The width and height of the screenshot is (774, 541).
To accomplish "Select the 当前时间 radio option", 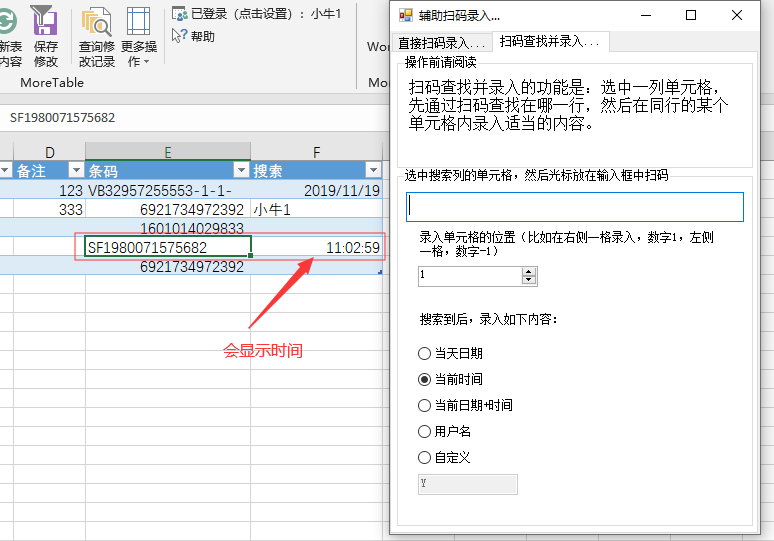I will click(x=425, y=380).
